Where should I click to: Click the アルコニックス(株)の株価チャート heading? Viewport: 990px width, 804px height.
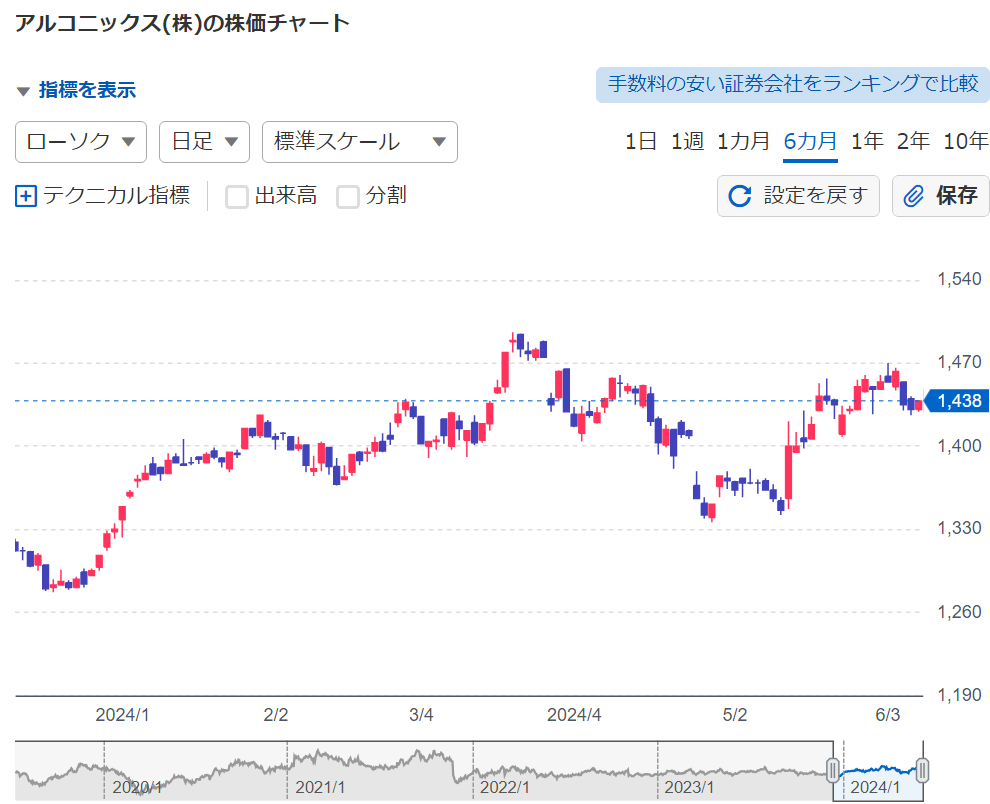(182, 23)
